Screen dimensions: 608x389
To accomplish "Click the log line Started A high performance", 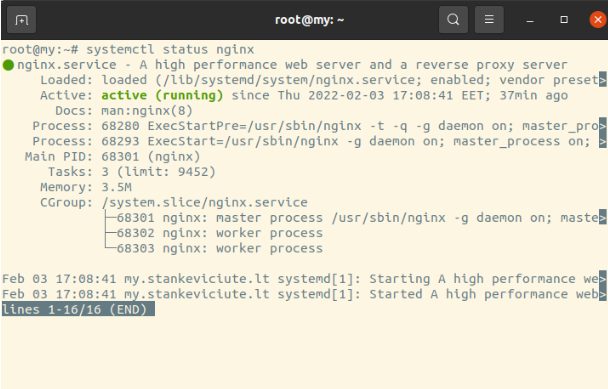I will [304, 294].
